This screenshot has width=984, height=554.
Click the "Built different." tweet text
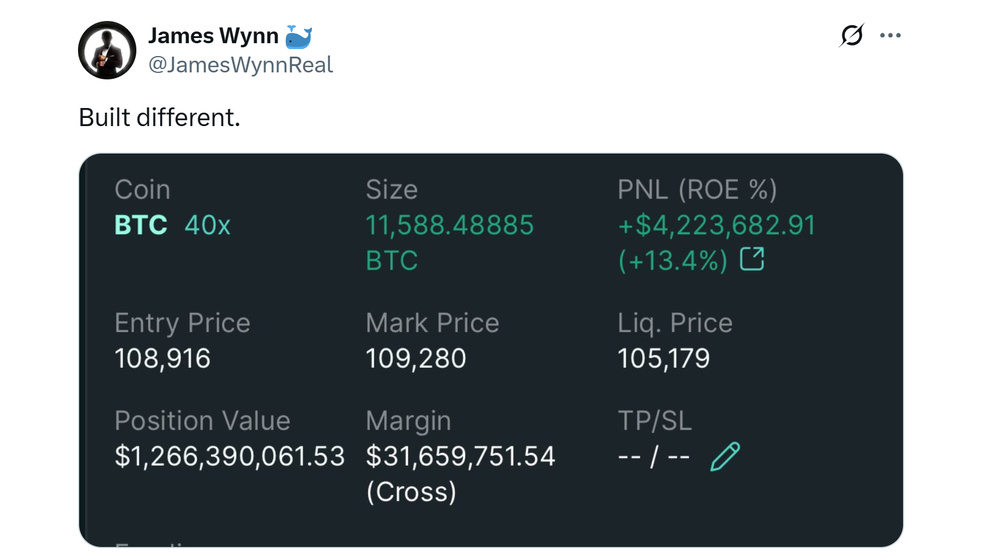tap(159, 118)
